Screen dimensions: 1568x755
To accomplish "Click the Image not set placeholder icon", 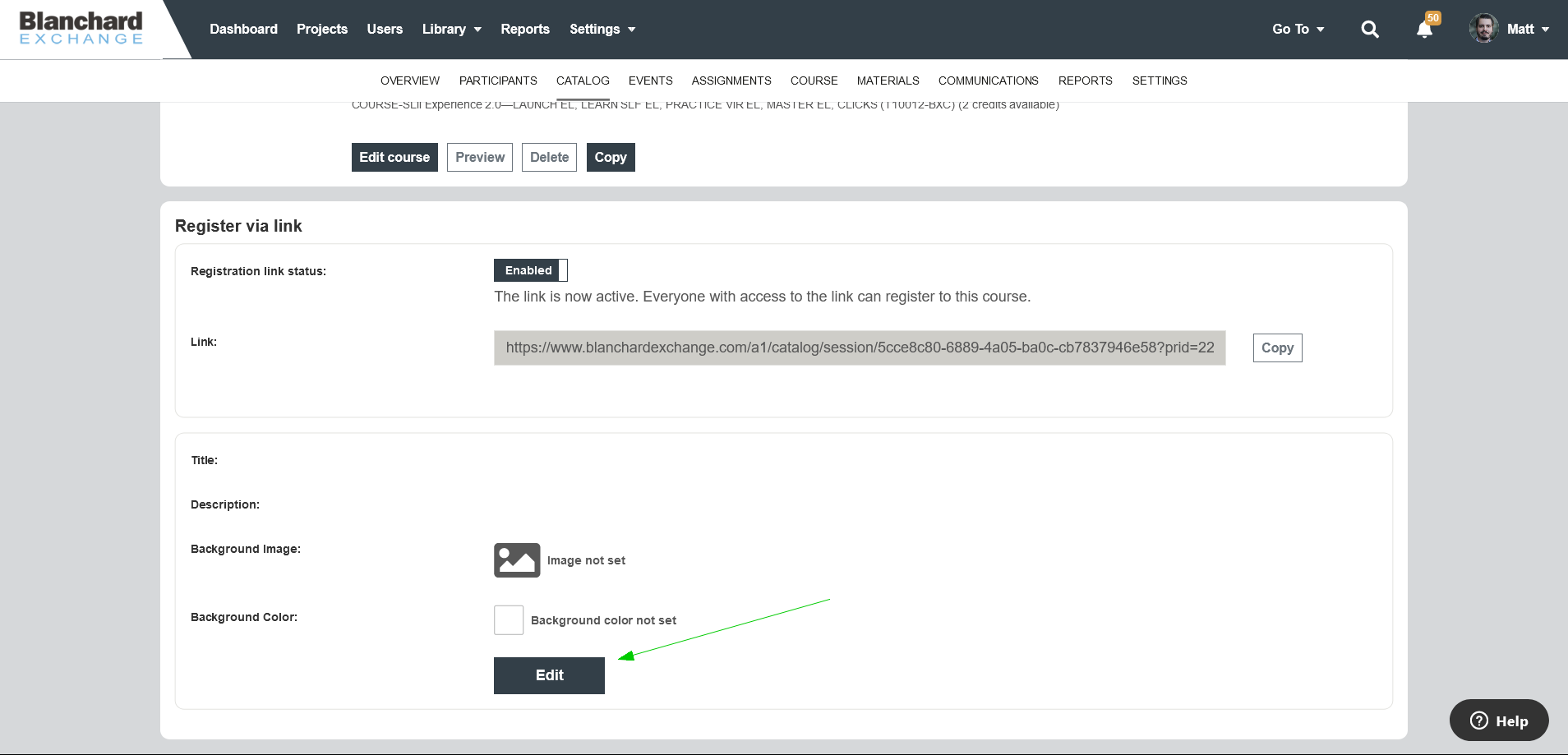I will 516,559.
